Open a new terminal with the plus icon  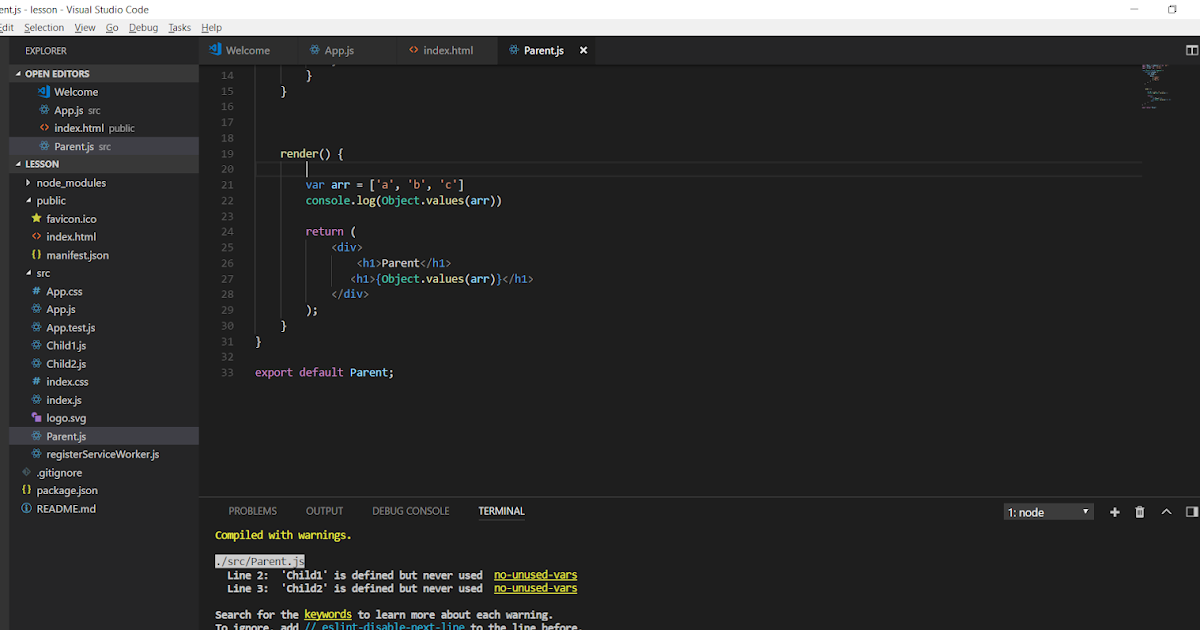(x=1114, y=511)
